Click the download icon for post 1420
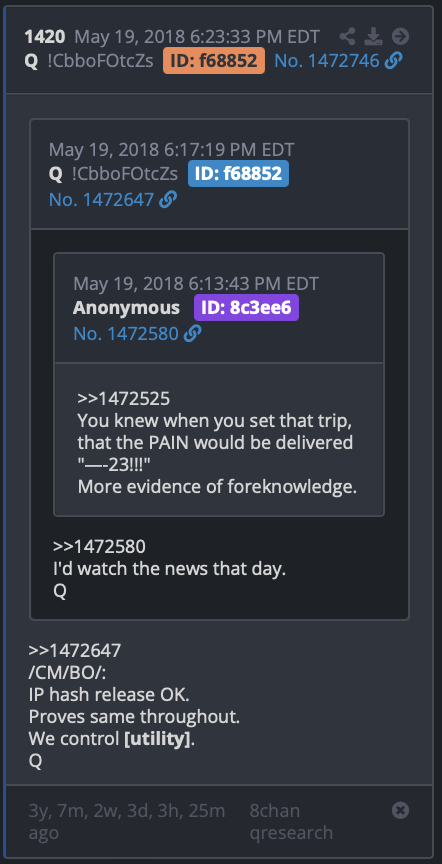442x864 pixels. [x=374, y=37]
